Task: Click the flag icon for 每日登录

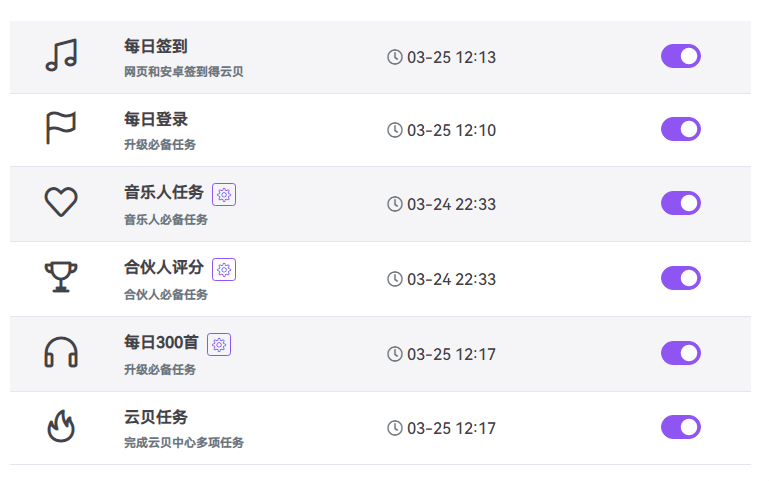Action: click(x=61, y=129)
